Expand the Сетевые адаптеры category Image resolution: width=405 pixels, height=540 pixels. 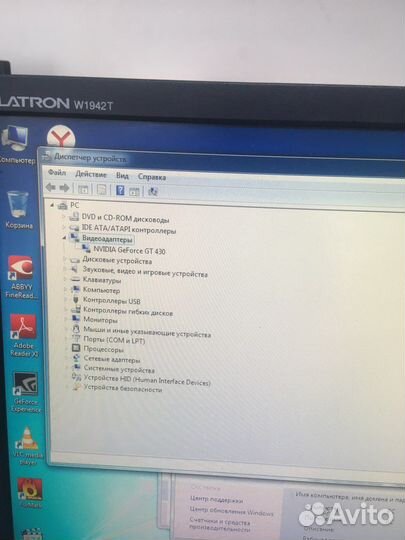67,359
